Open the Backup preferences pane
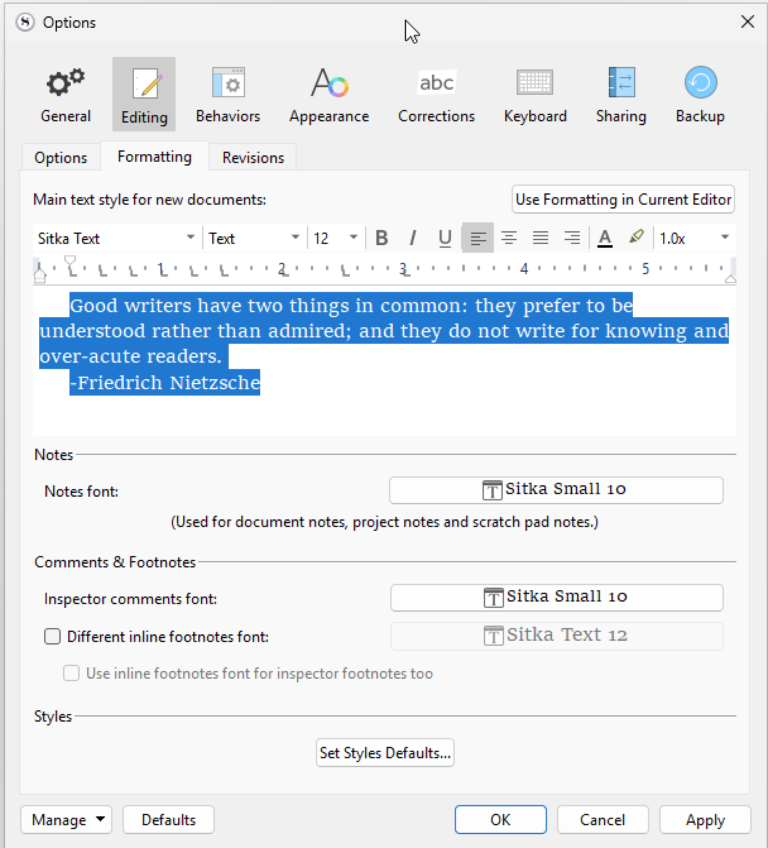Screen dimensions: 768x848 click(x=700, y=95)
